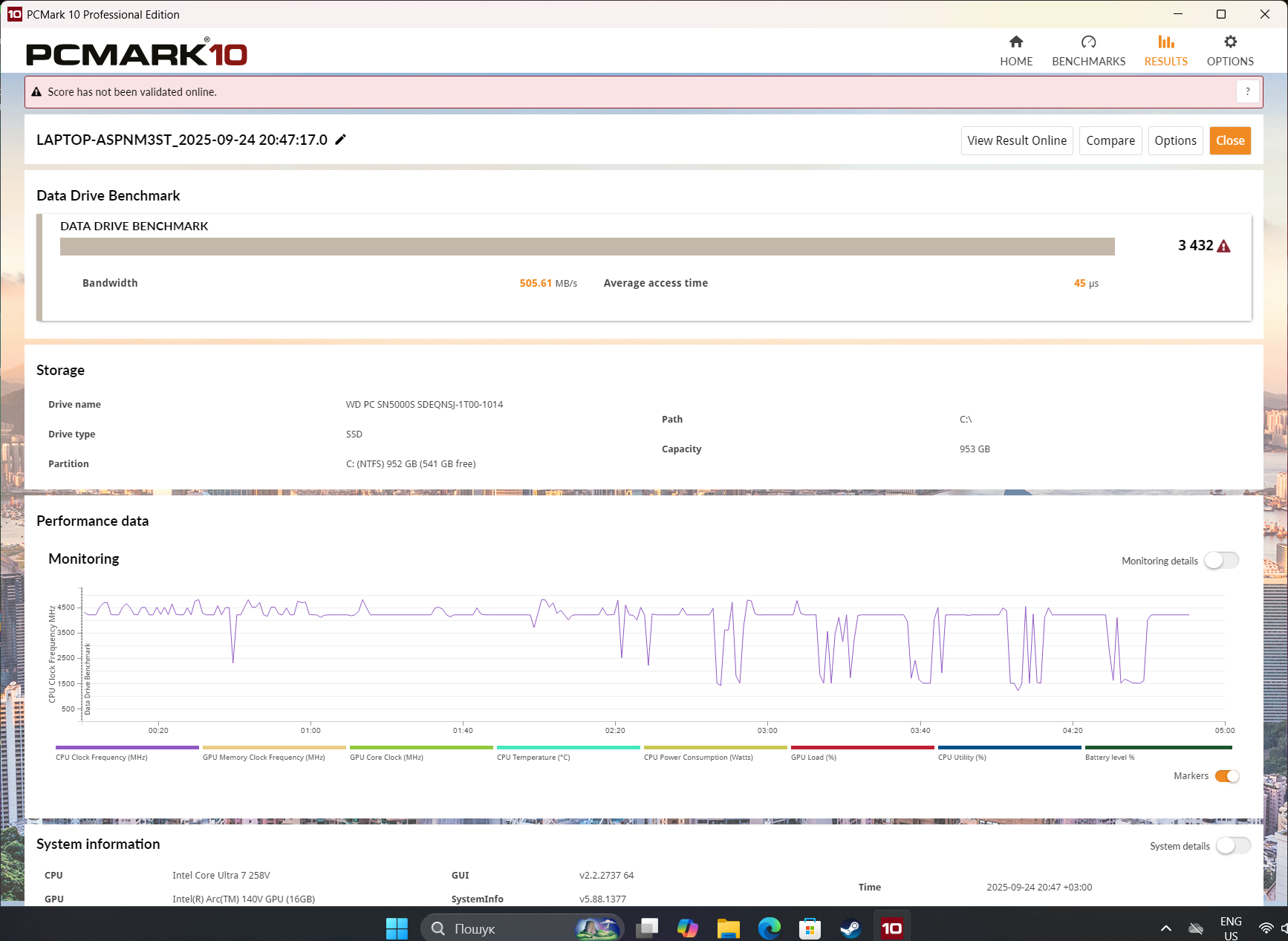The height and width of the screenshot is (941, 1288).
Task: Toggle CPU Temperature (°C) series
Action: coord(568,752)
